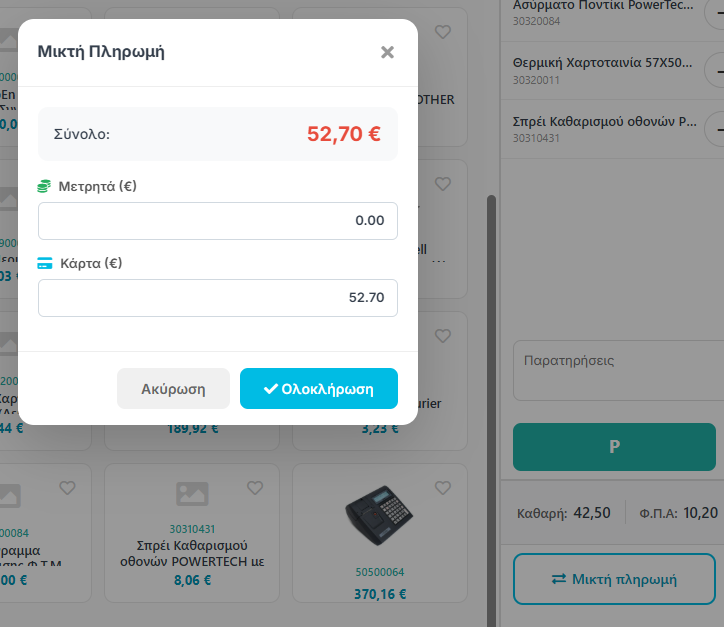The height and width of the screenshot is (627, 724).
Task: Open the cash register product image
Action: click(380, 518)
